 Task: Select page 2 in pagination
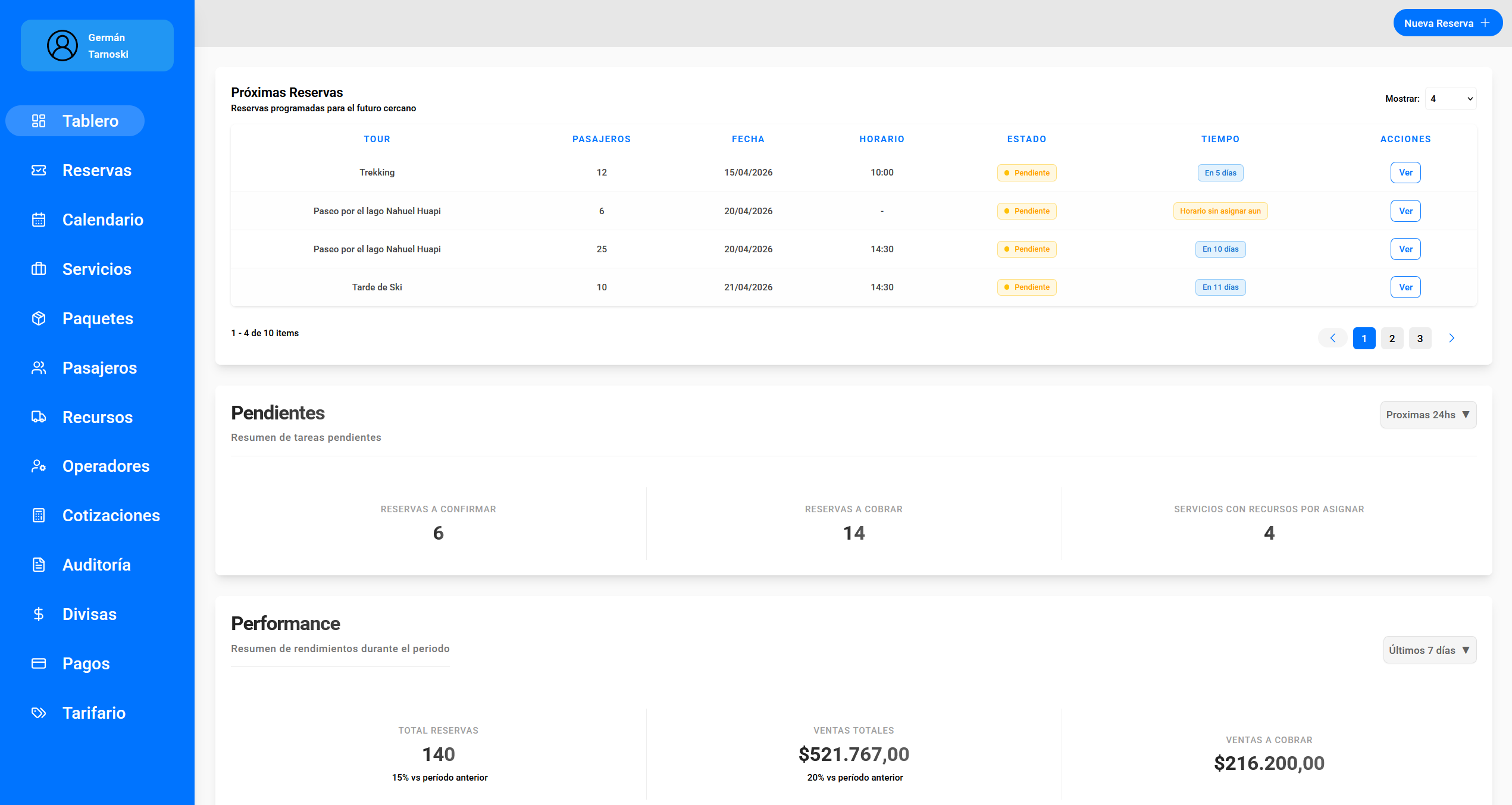pos(1392,338)
